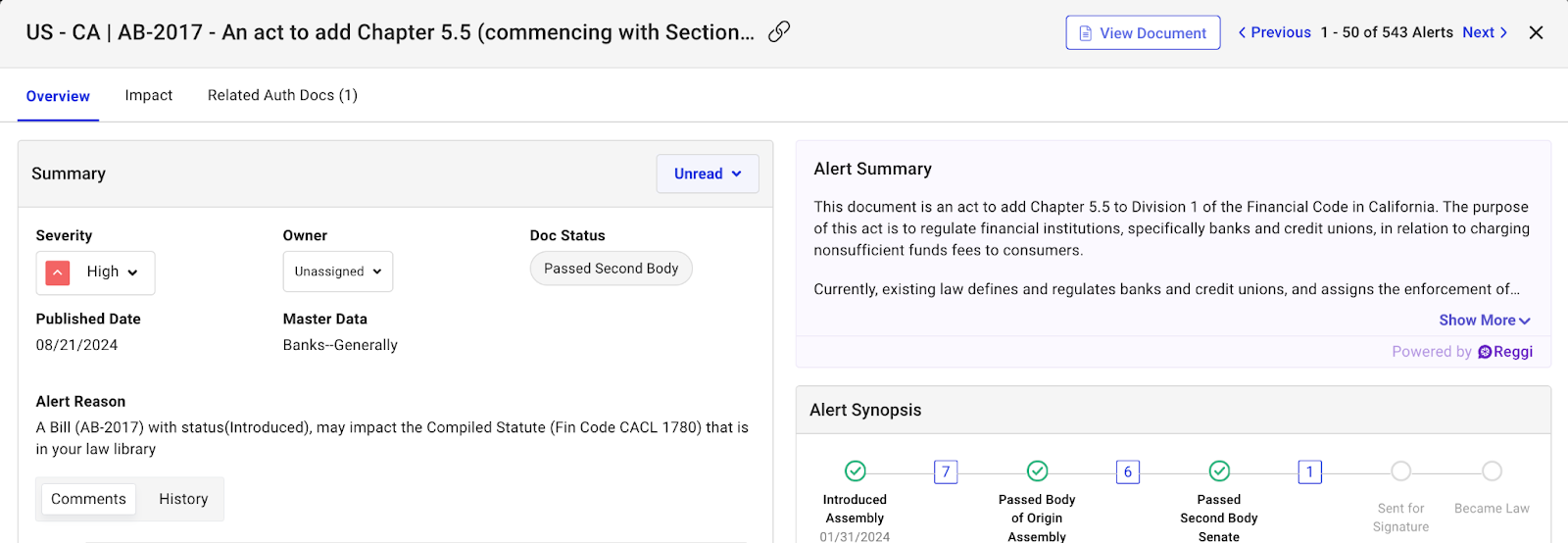1568x543 pixels.
Task: Select the Sent for Signature step circle
Action: pyautogui.click(x=1401, y=471)
